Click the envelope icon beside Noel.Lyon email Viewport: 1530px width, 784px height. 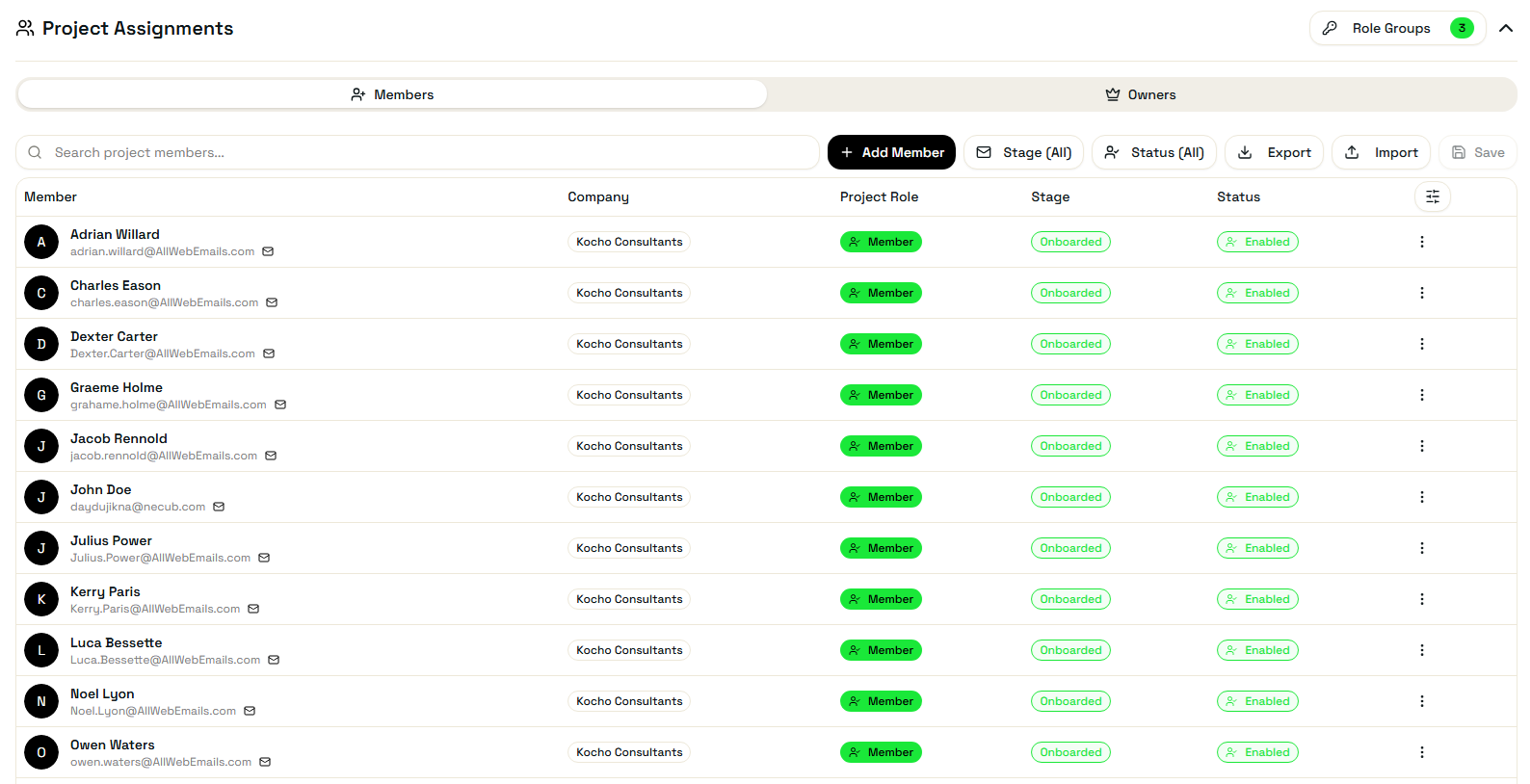250,711
